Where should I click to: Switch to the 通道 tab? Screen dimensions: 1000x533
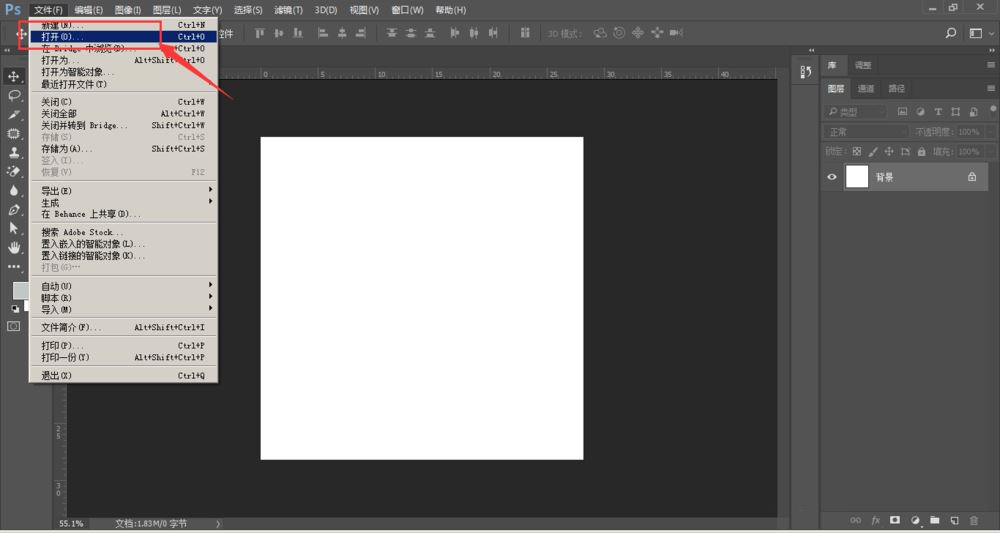(865, 89)
